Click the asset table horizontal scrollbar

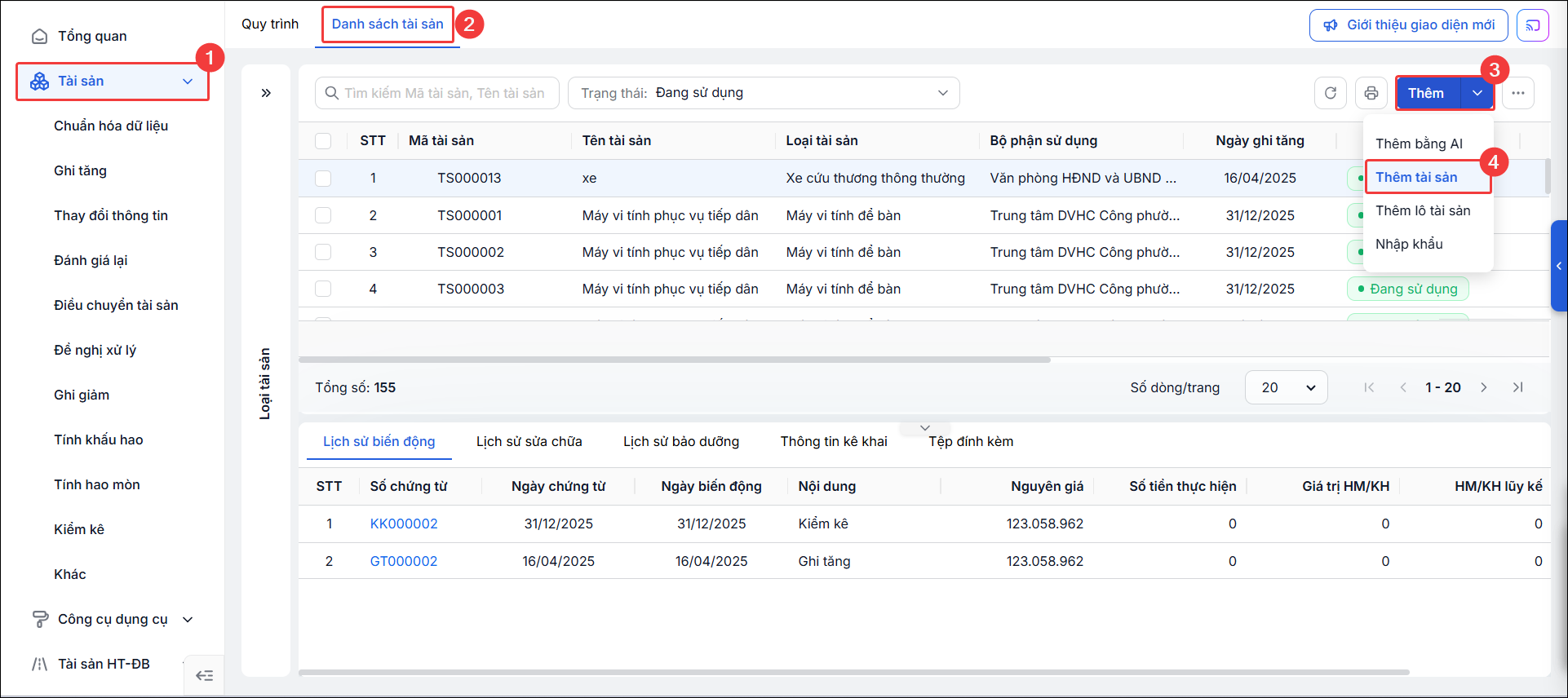pyautogui.click(x=675, y=360)
